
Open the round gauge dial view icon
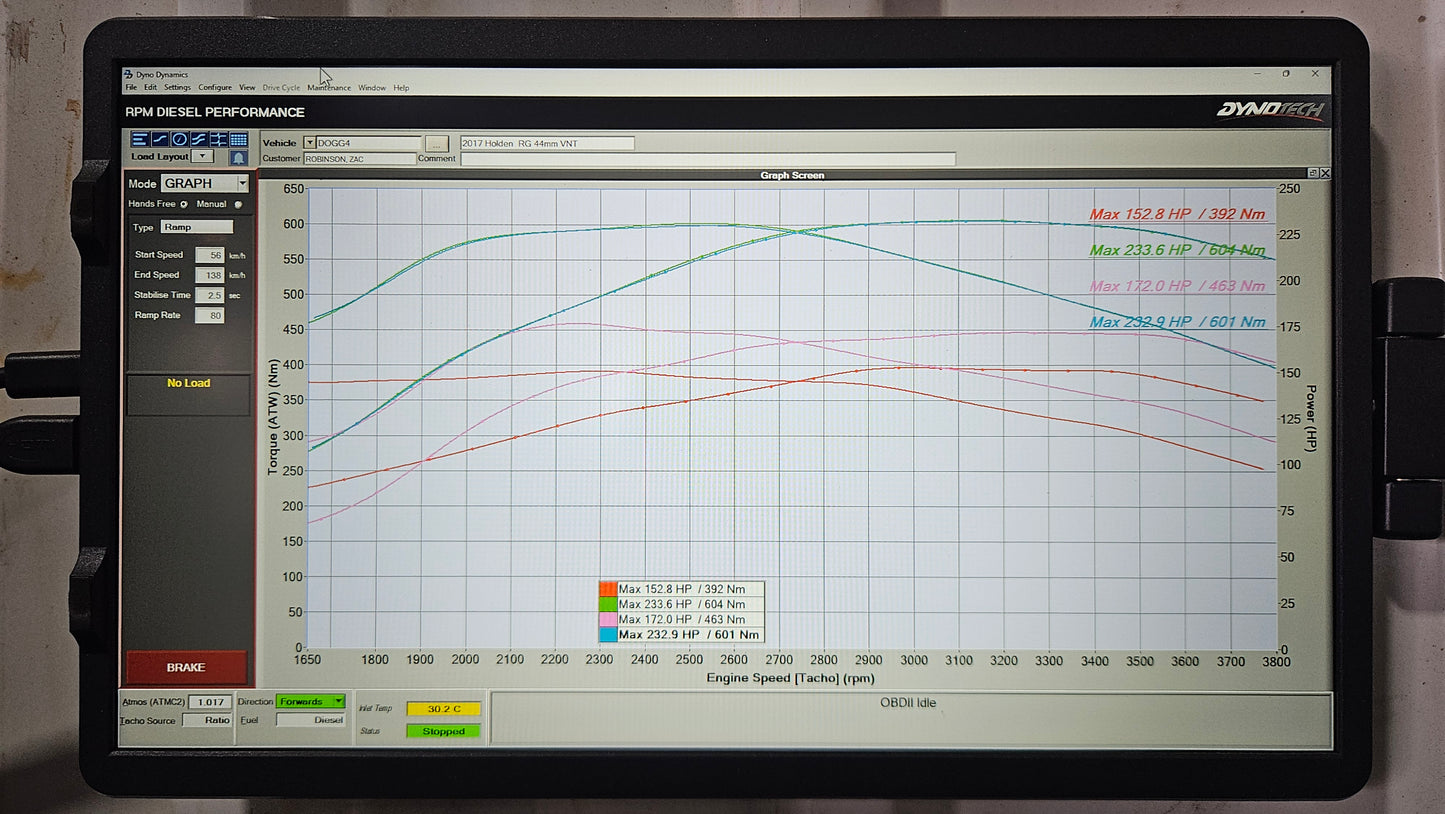click(179, 139)
